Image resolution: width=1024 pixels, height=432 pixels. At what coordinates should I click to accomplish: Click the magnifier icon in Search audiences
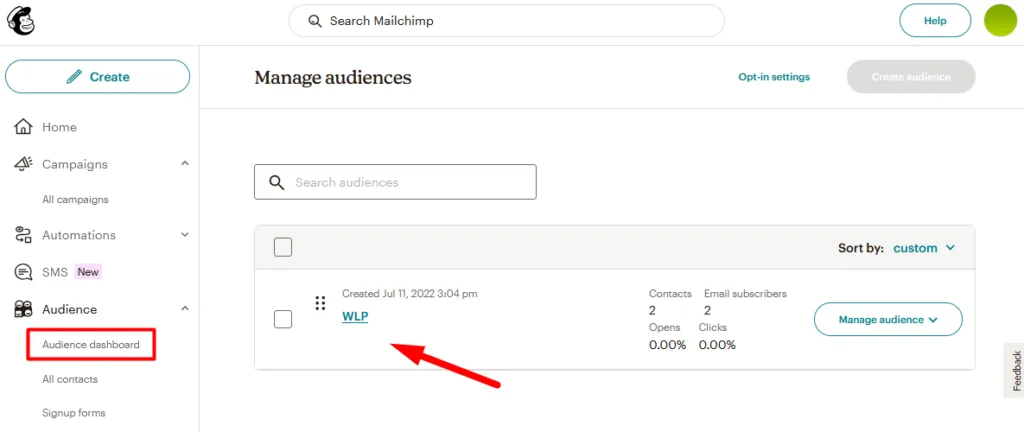click(x=277, y=182)
